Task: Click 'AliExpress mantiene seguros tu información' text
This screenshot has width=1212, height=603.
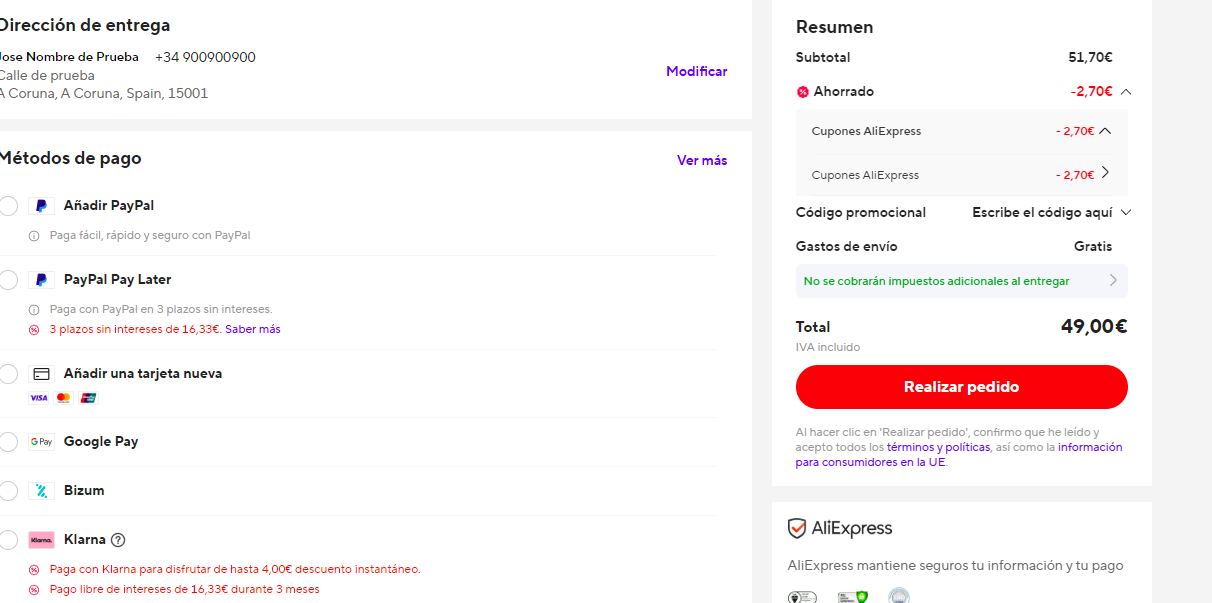Action: point(956,566)
